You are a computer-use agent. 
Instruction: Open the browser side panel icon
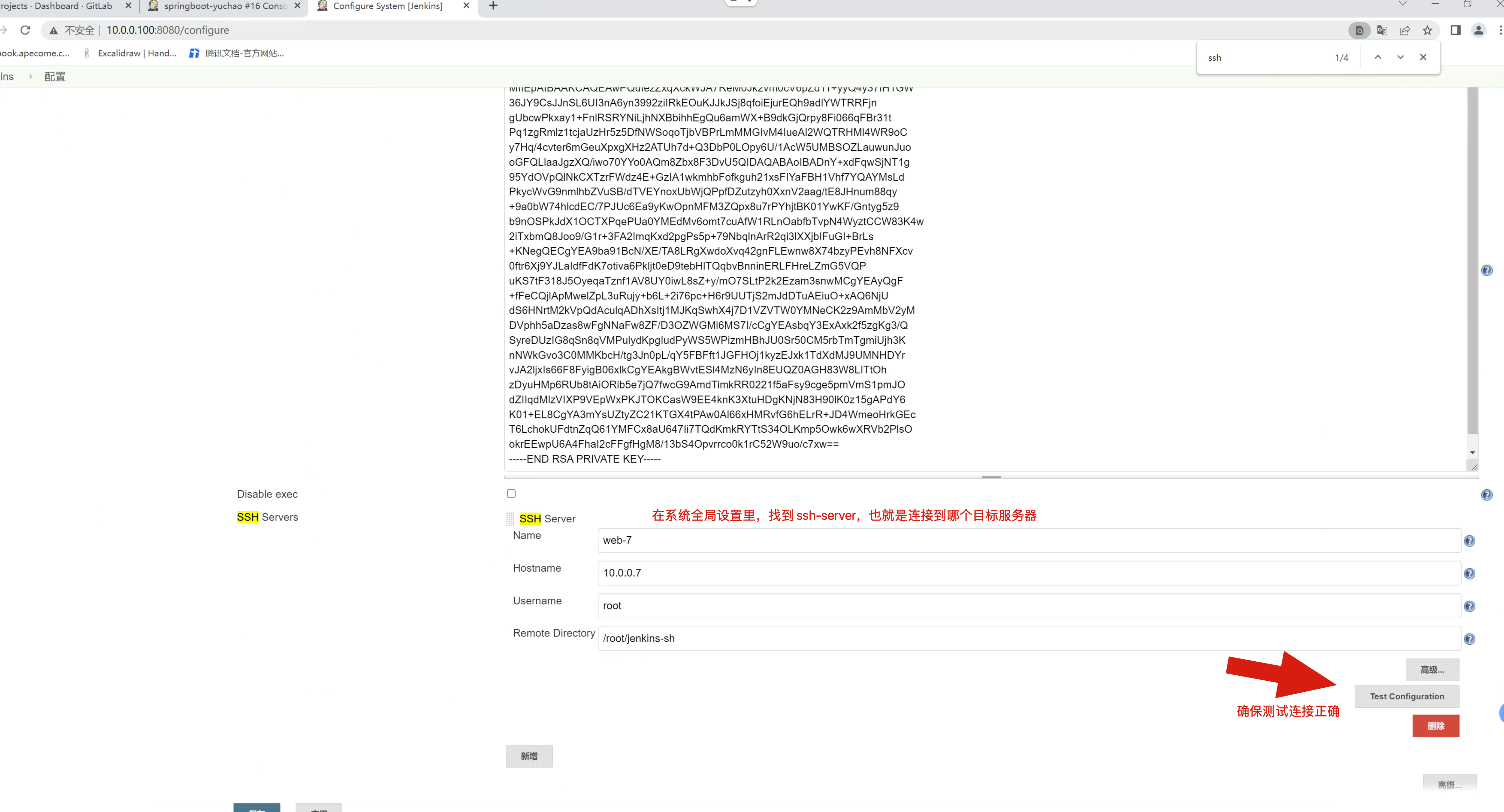(1455, 30)
